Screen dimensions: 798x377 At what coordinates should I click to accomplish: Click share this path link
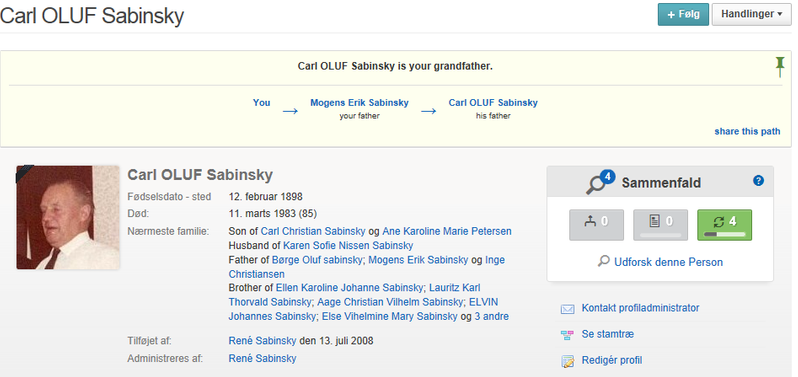[747, 132]
